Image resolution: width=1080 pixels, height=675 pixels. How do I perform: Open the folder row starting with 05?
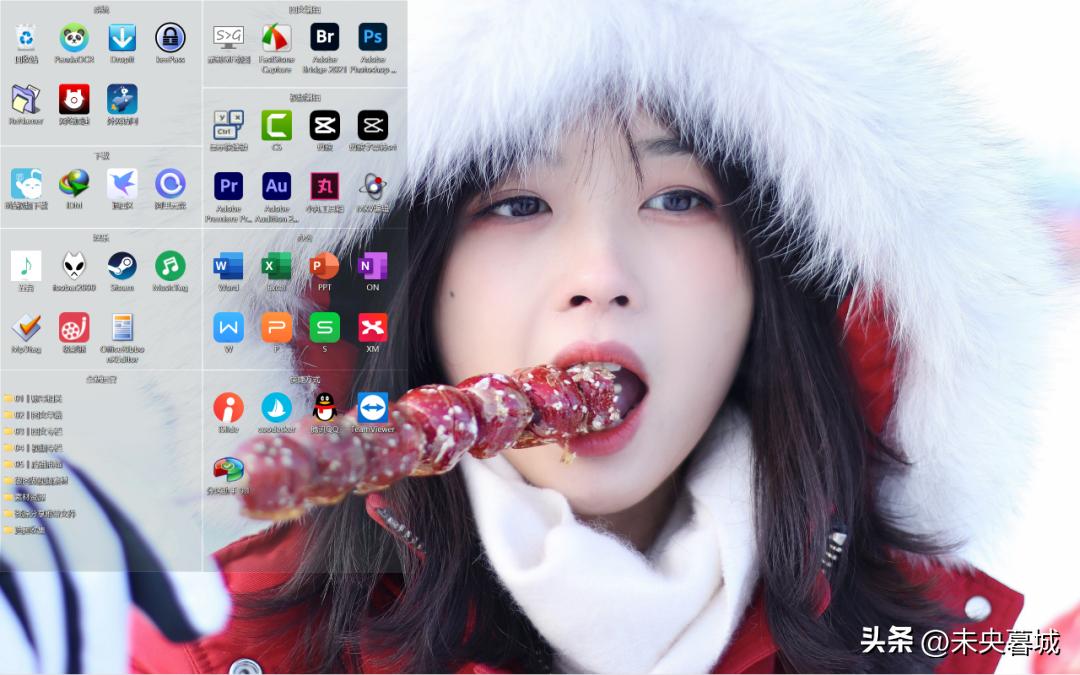pos(33,465)
